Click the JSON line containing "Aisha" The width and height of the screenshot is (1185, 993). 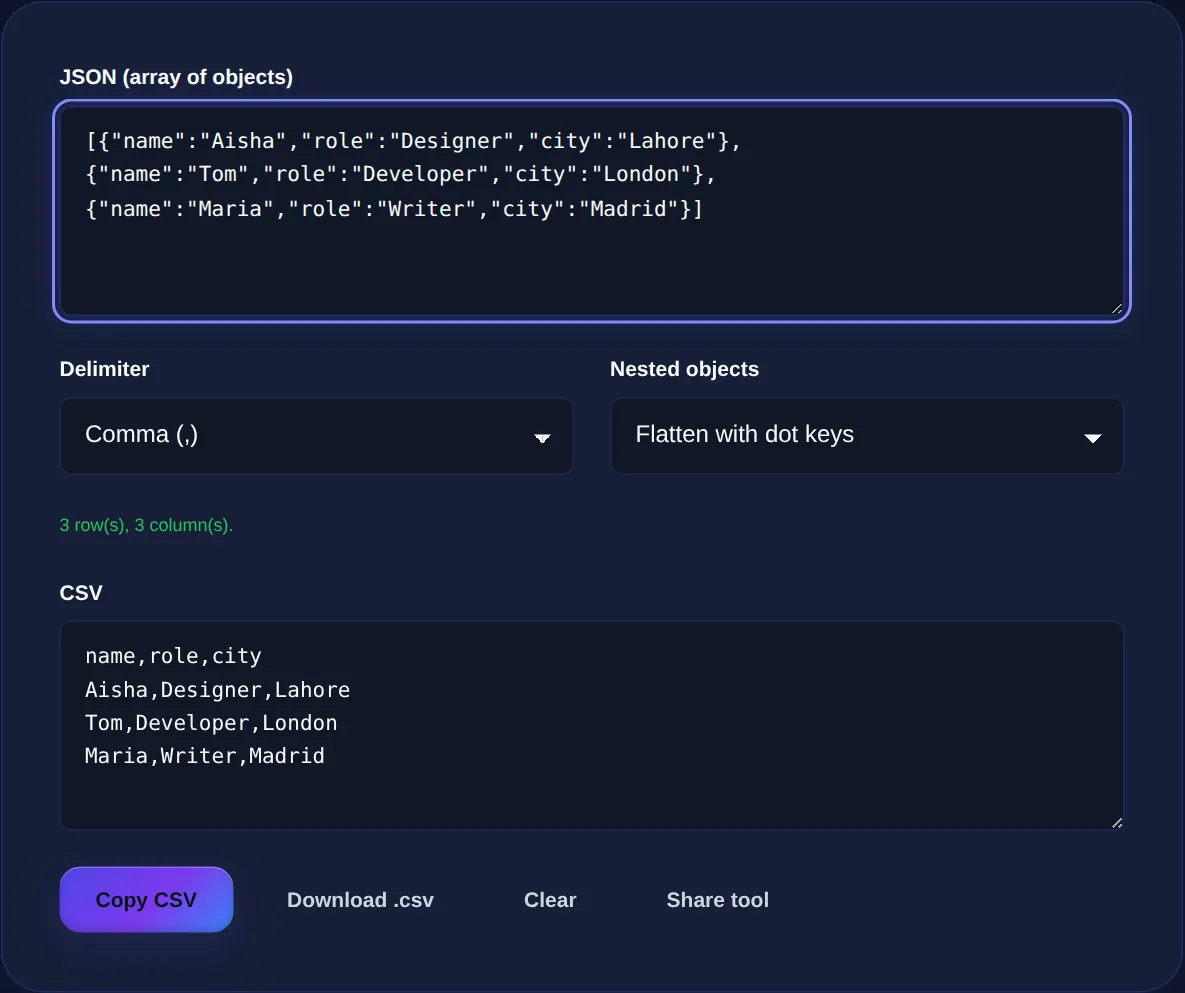[413, 141]
